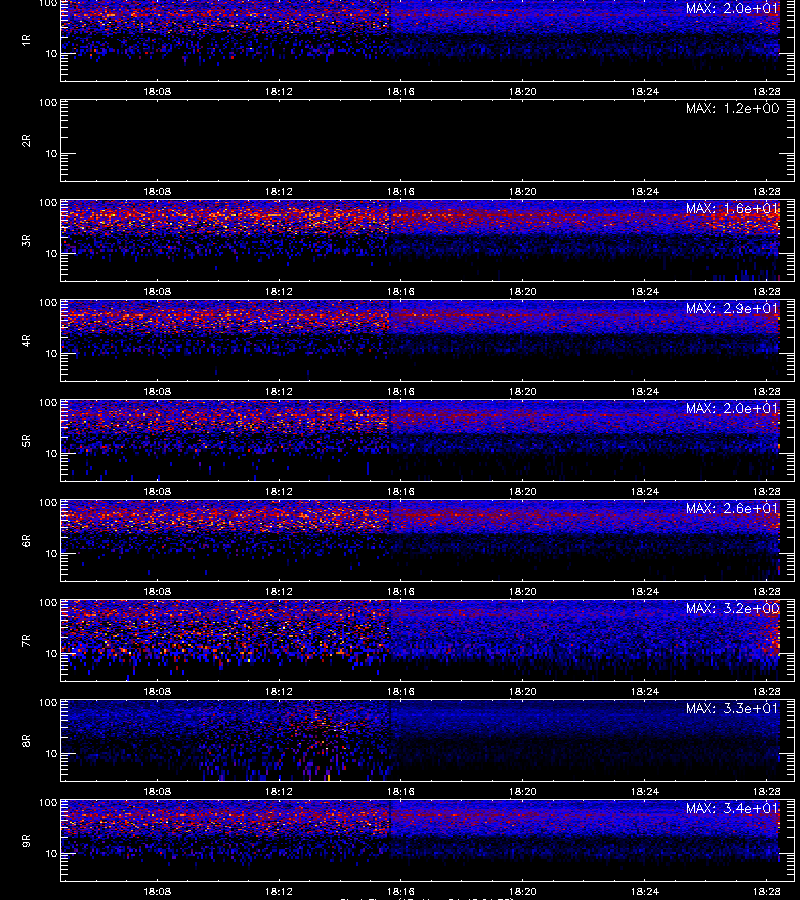Click the 100 y-axis label of 4R panel

point(48,302)
